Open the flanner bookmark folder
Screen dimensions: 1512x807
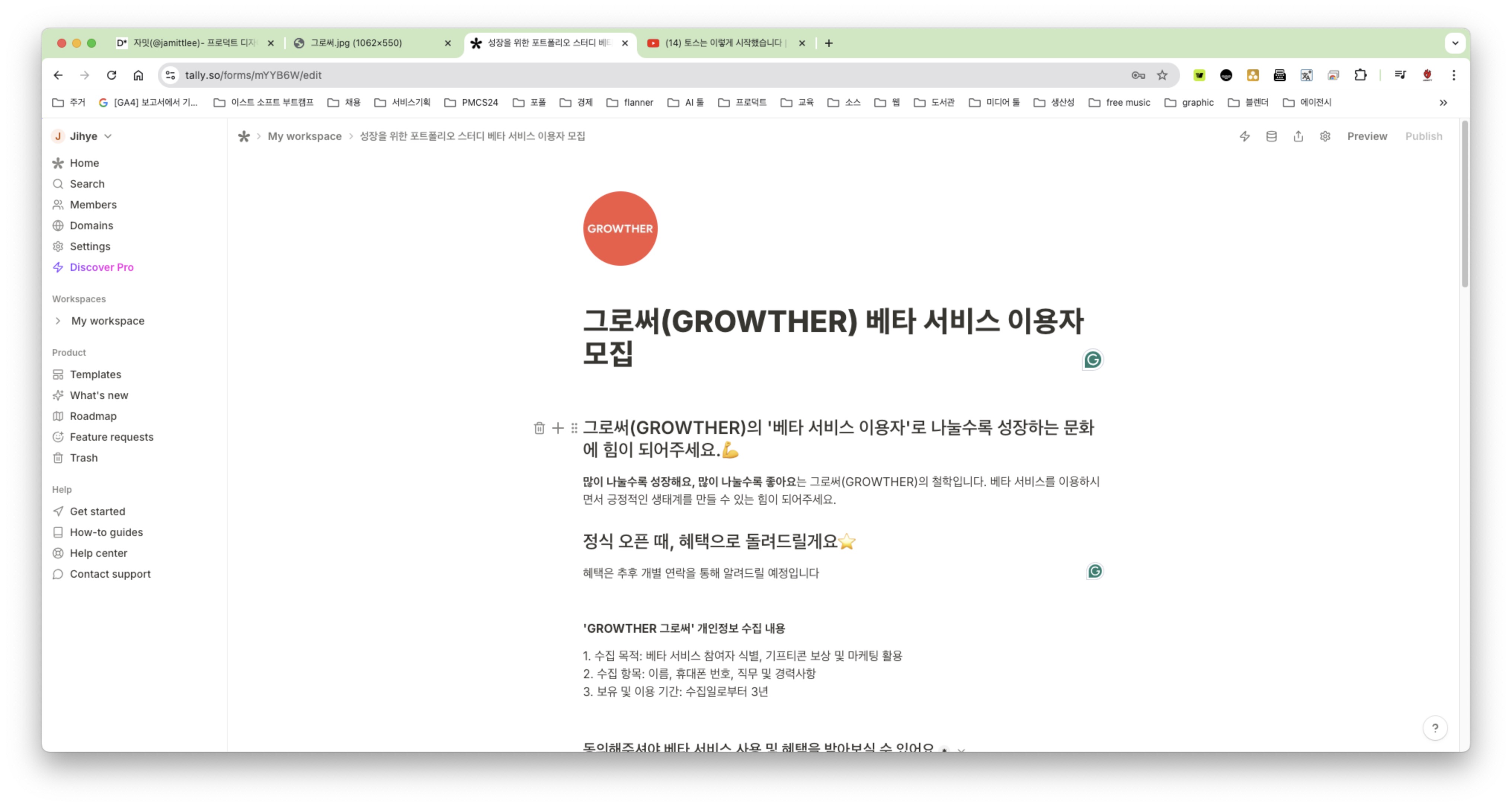point(630,103)
